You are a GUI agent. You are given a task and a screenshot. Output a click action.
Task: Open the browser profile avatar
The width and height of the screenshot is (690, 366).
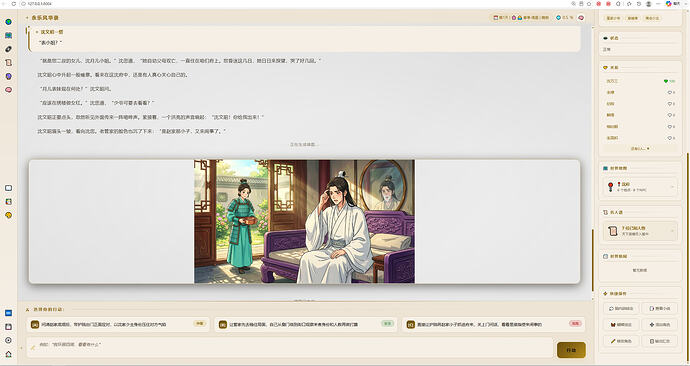coord(649,4)
